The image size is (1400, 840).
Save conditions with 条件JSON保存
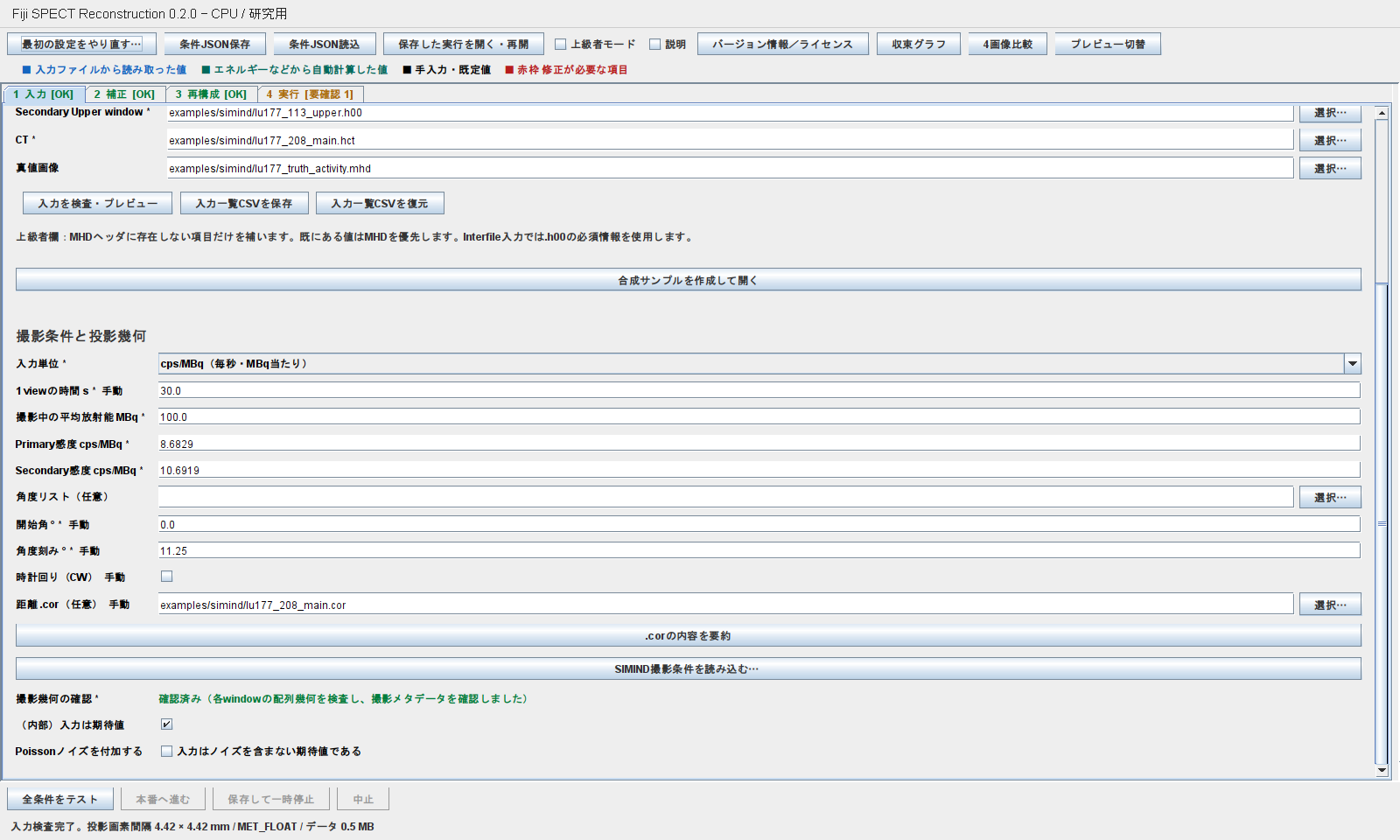click(214, 44)
